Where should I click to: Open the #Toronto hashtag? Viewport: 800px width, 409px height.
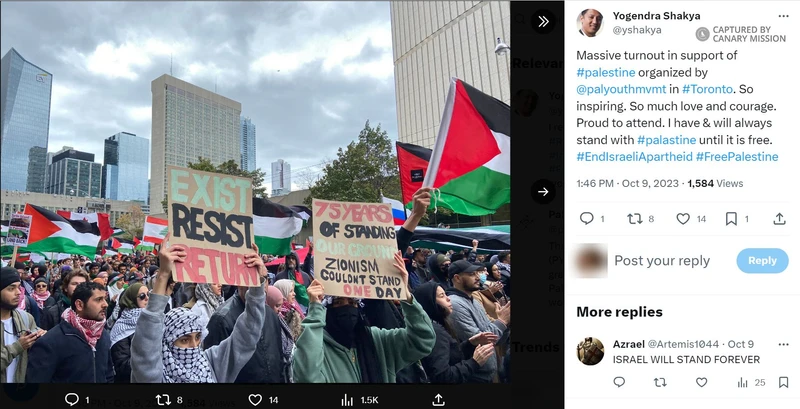point(707,89)
